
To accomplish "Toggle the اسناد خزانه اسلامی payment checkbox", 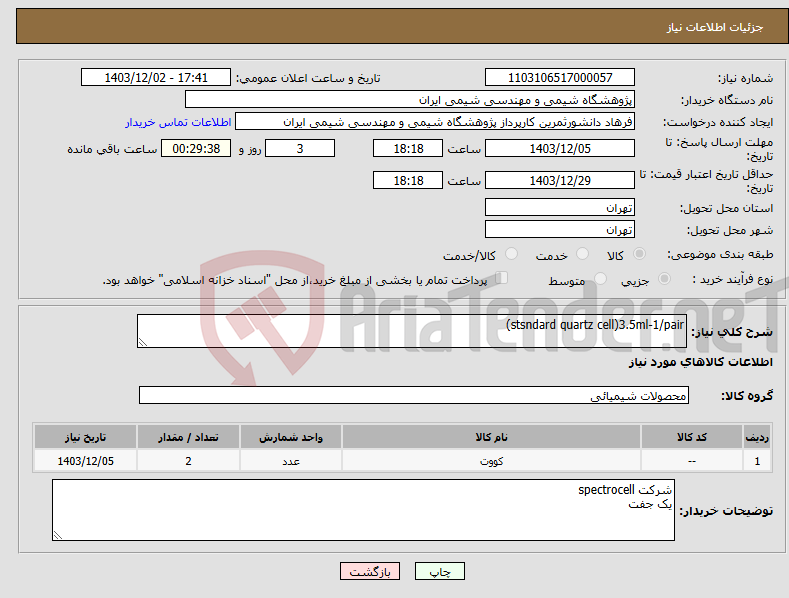I will click(501, 278).
